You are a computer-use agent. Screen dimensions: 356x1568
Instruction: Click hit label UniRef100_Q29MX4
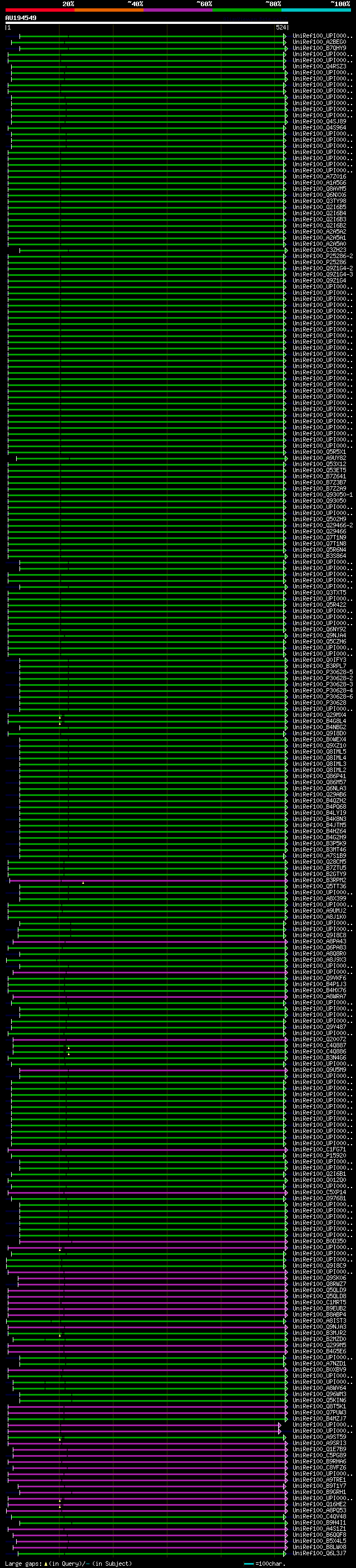tap(319, 715)
